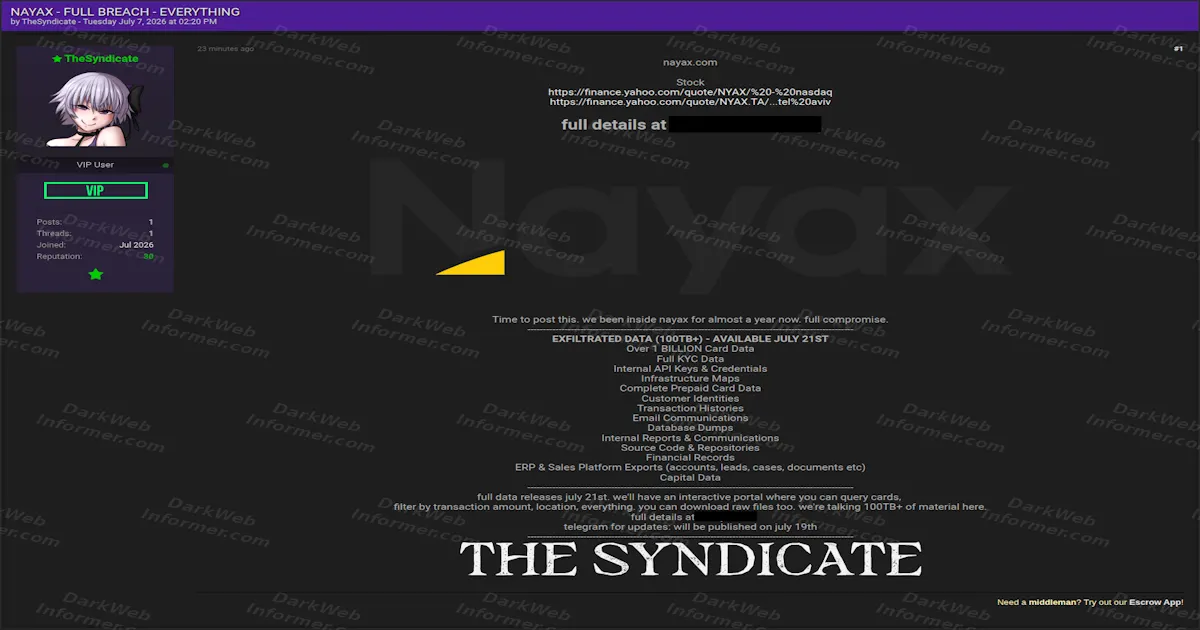
Task: Open the Escrow App link
Action: click(1155, 602)
